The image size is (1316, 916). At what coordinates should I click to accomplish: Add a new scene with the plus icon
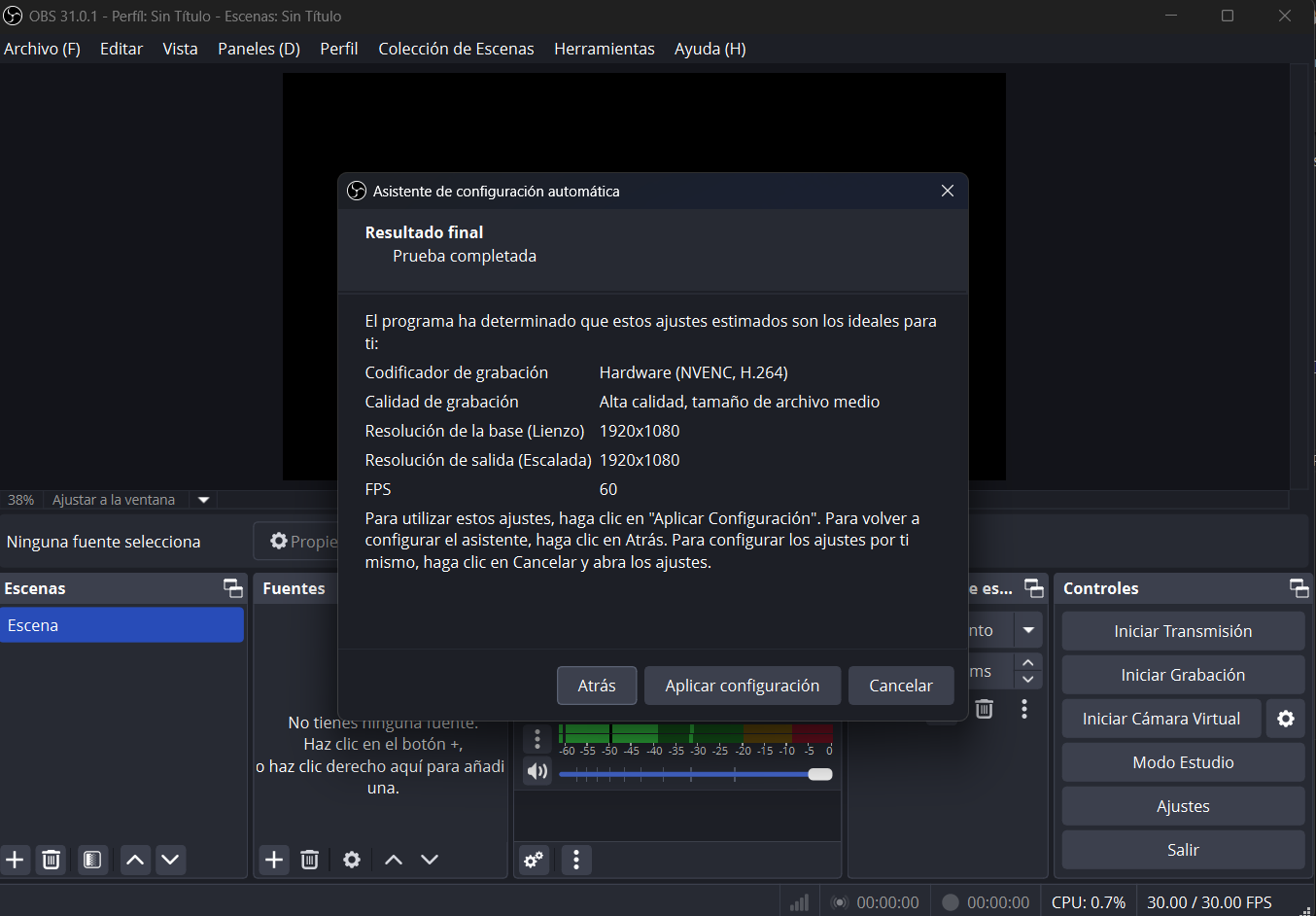point(16,860)
